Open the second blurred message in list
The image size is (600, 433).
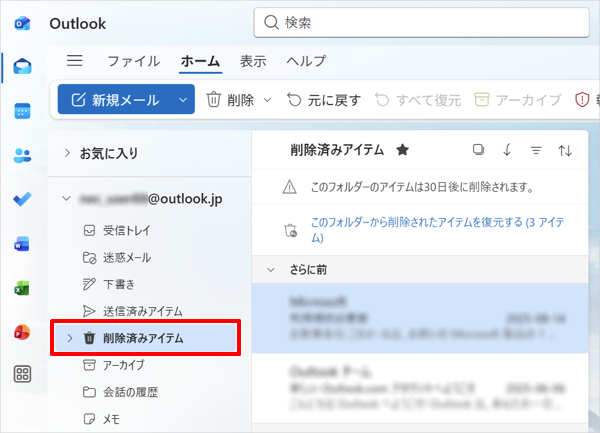click(420, 388)
